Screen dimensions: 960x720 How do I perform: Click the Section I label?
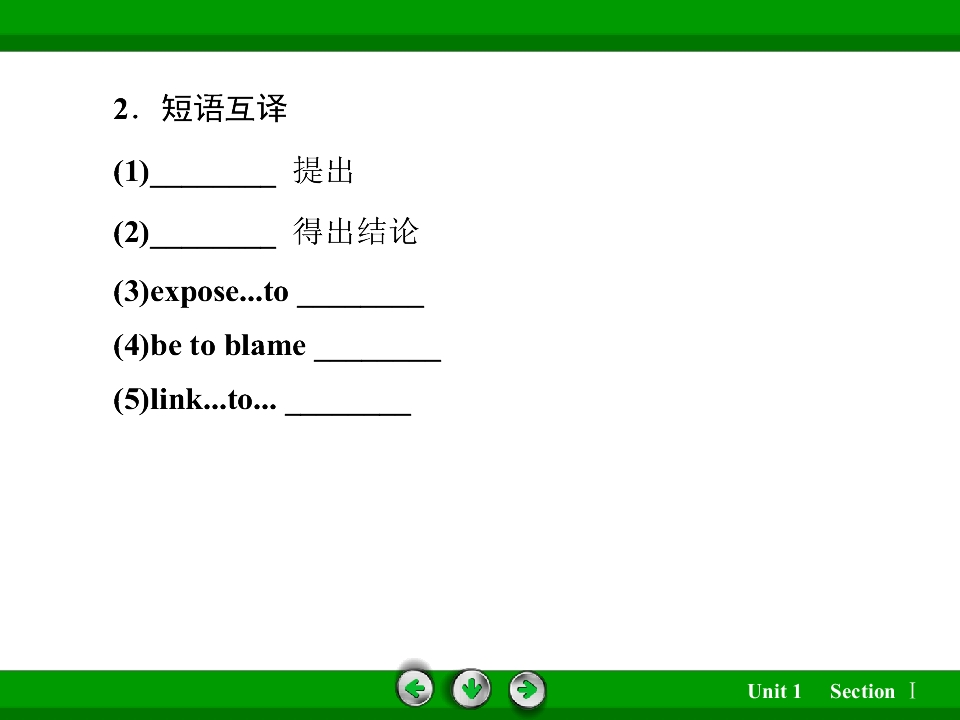(872, 691)
